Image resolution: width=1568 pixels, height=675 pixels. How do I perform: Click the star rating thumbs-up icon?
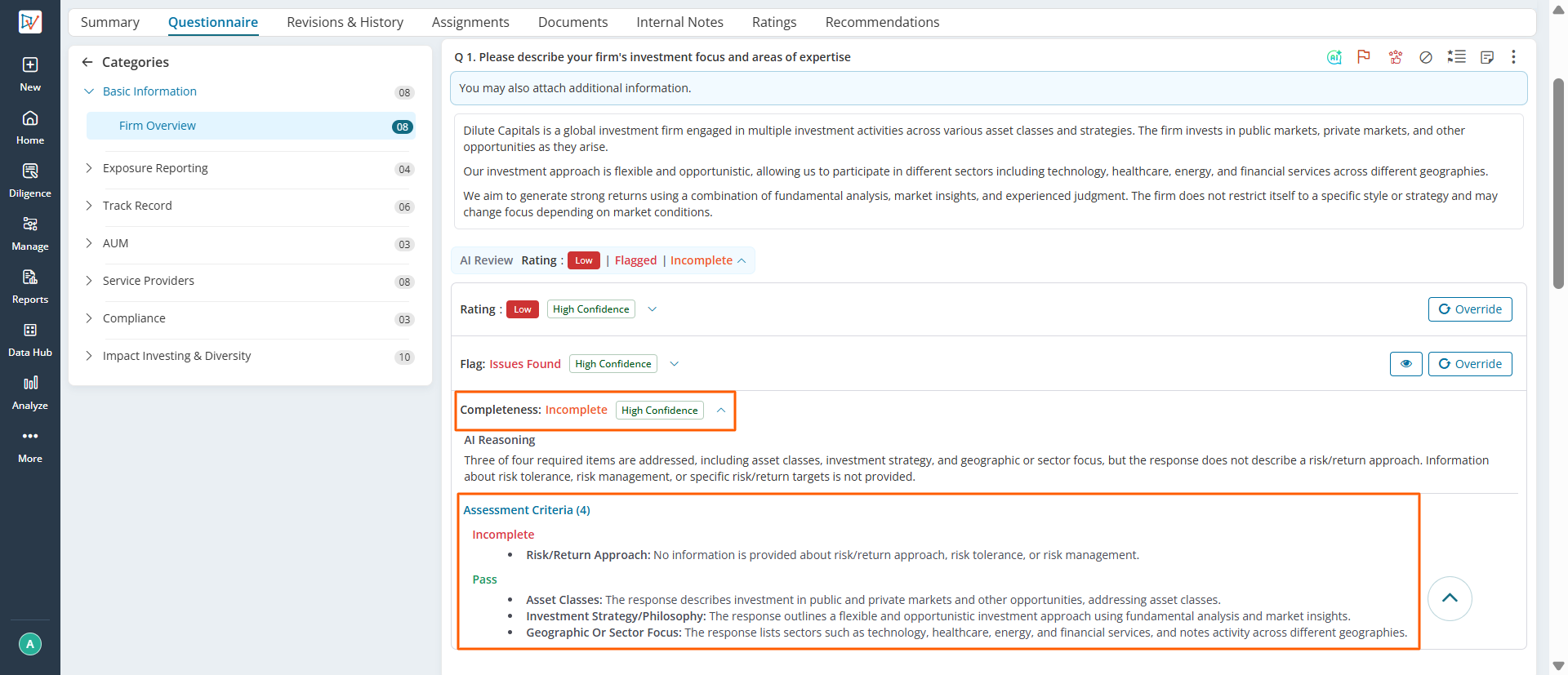click(1395, 57)
